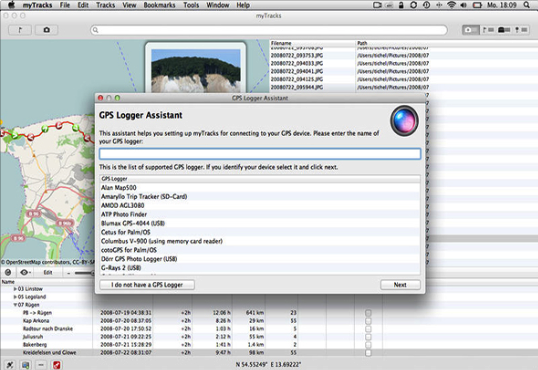Image resolution: width=538 pixels, height=370 pixels.
Task: Click the Edit button below the map
Action: (48, 273)
